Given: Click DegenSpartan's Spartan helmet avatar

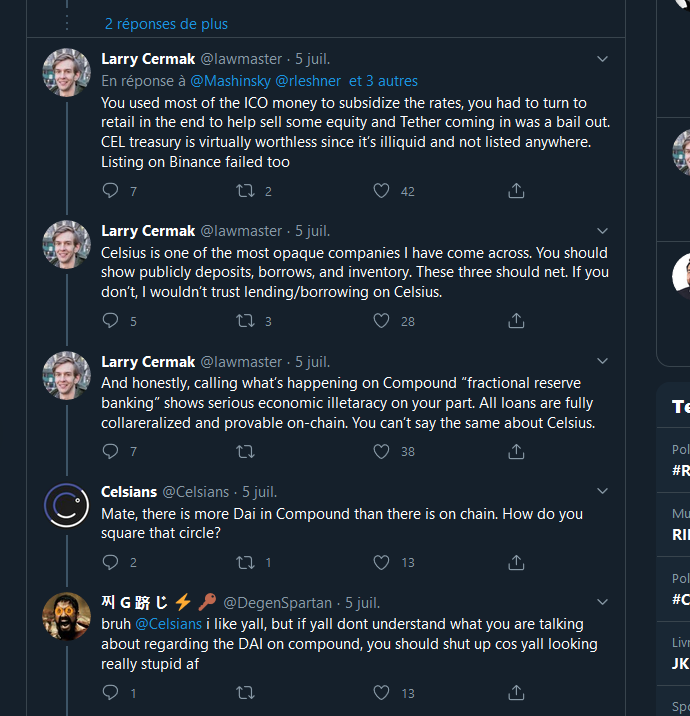Looking at the screenshot, I should click(x=66, y=616).
